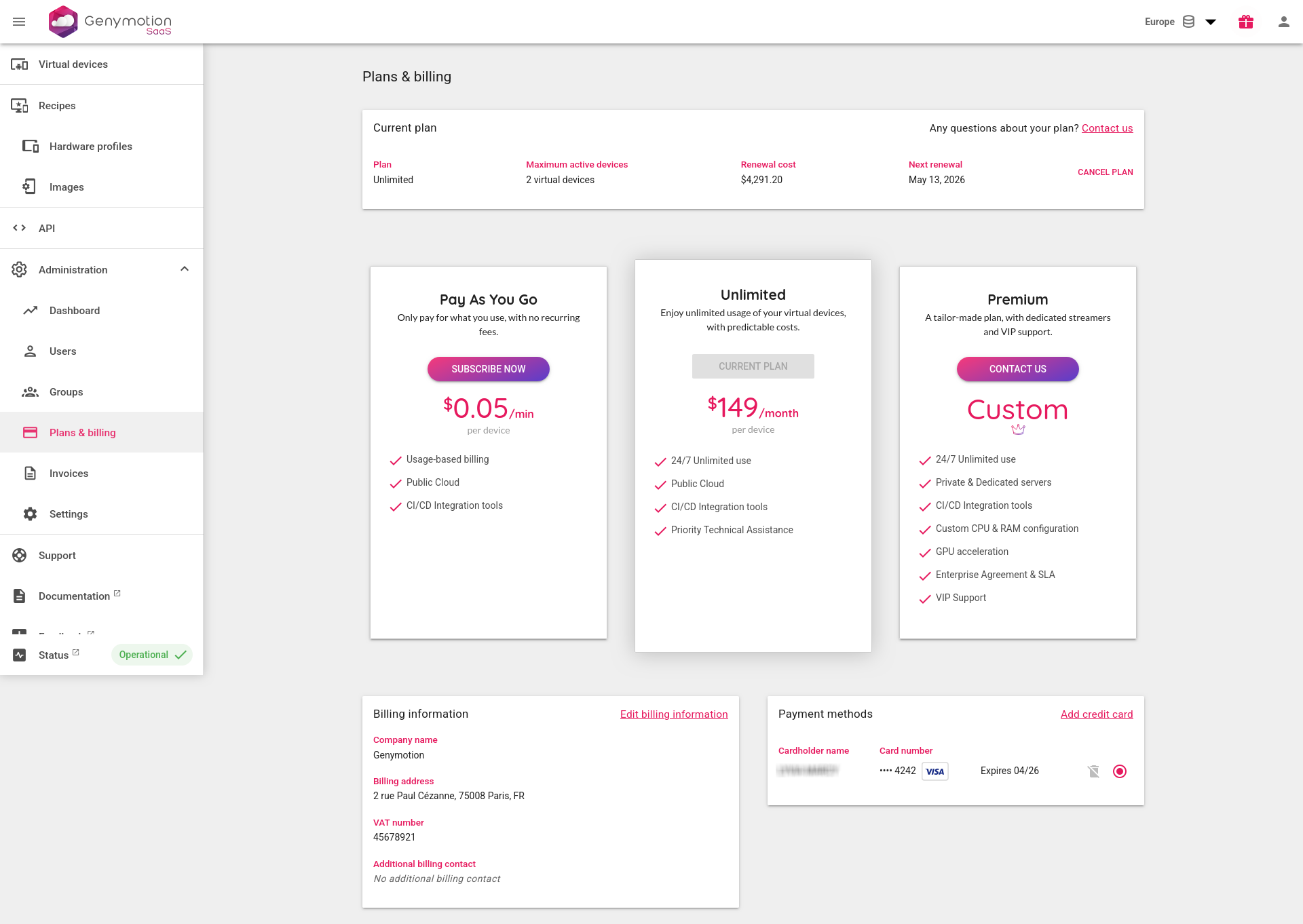Click the Operational status badge
The height and width of the screenshot is (924, 1303).
[151, 655]
